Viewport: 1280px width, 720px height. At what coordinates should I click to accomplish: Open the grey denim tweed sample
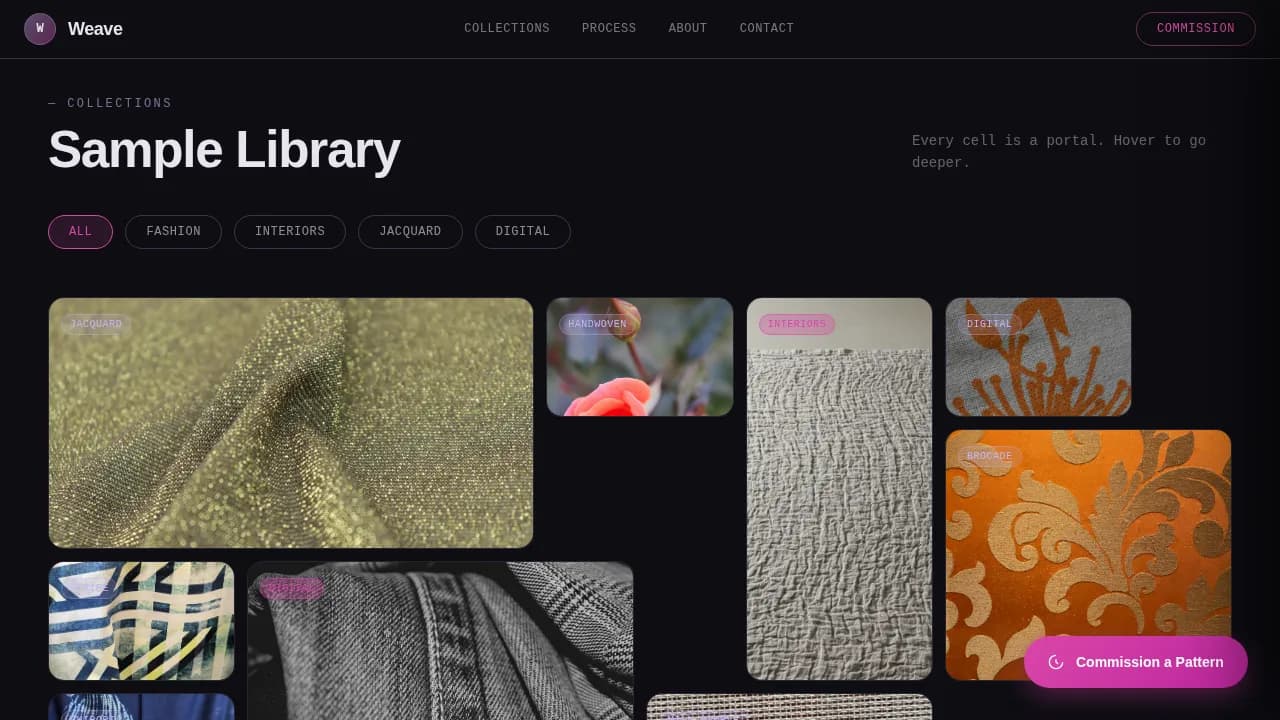[x=440, y=641]
